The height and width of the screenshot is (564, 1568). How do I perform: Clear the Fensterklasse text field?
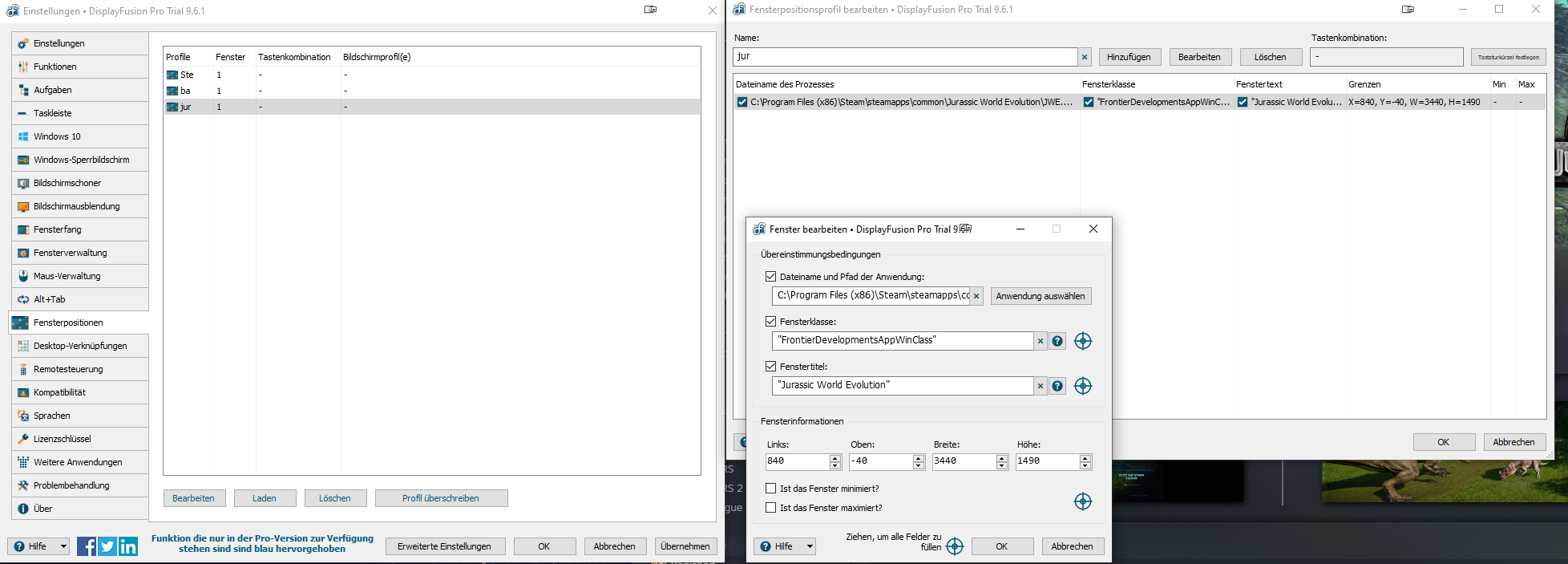(x=1041, y=341)
